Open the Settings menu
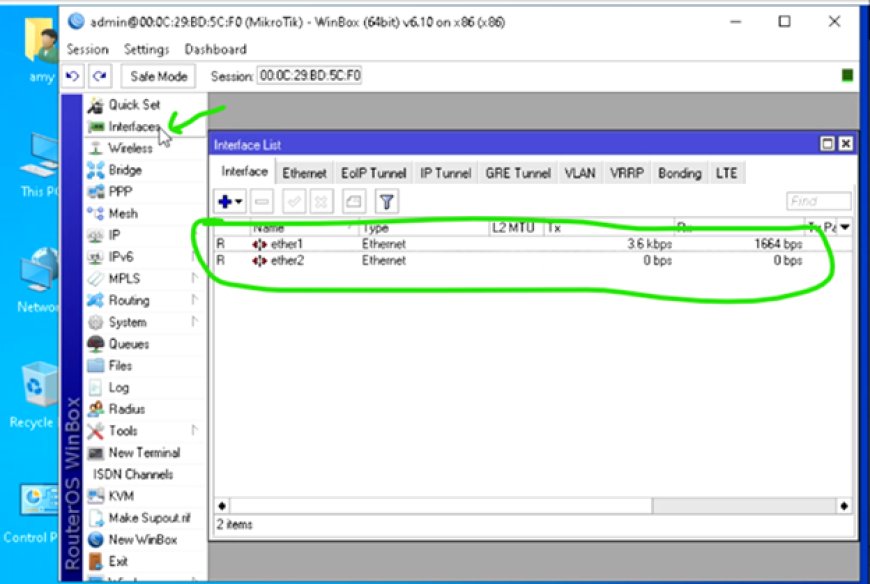870x584 pixels. [x=146, y=49]
